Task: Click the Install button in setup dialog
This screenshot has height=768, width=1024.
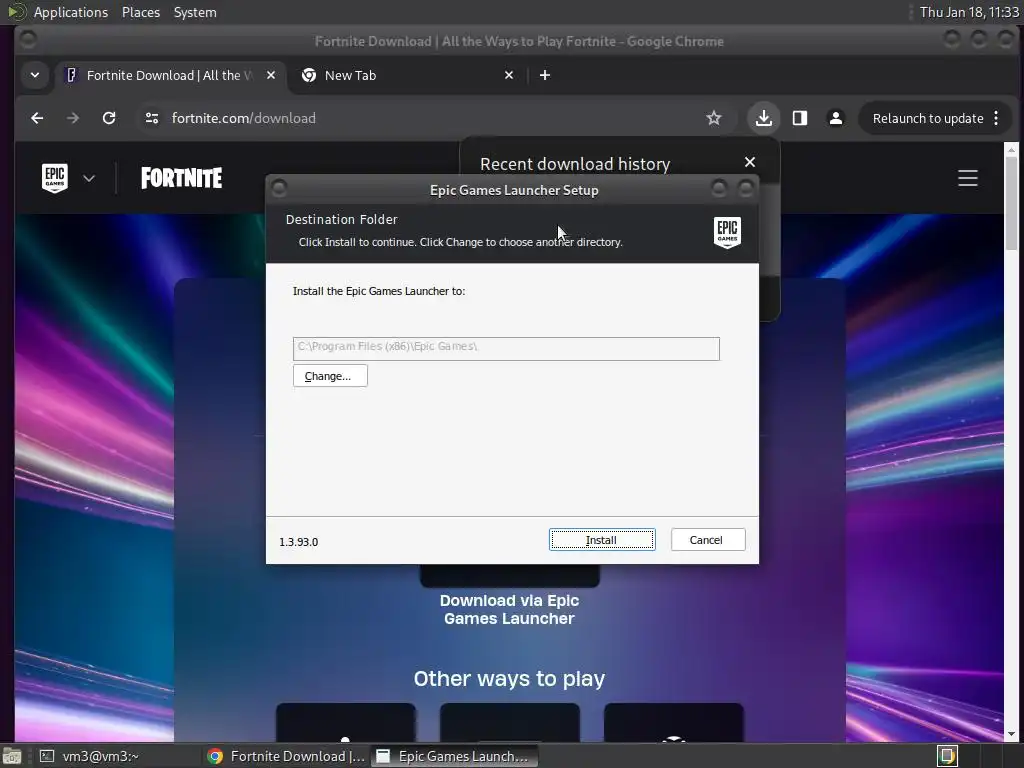Action: point(601,540)
